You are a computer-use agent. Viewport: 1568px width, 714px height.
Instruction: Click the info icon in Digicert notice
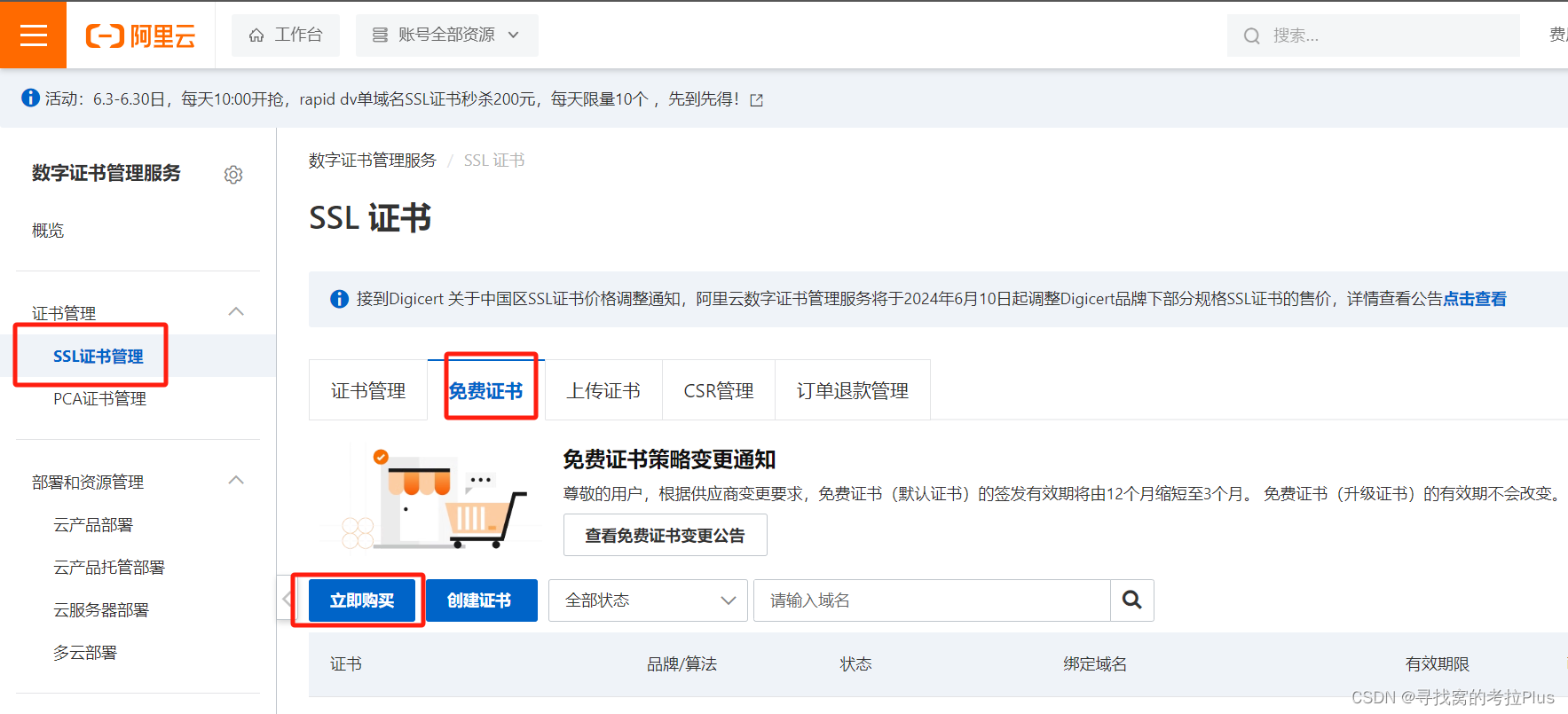point(339,299)
